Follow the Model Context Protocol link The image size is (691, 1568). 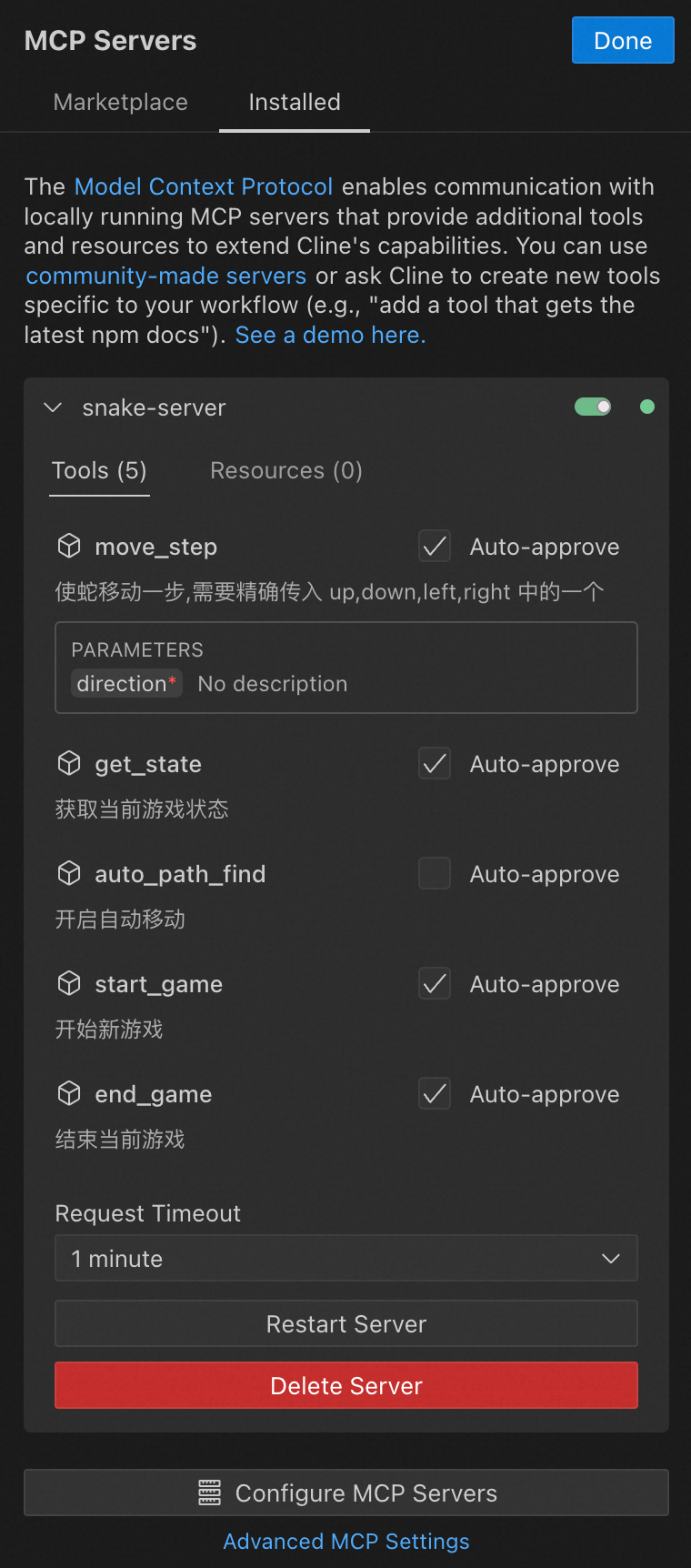click(203, 186)
